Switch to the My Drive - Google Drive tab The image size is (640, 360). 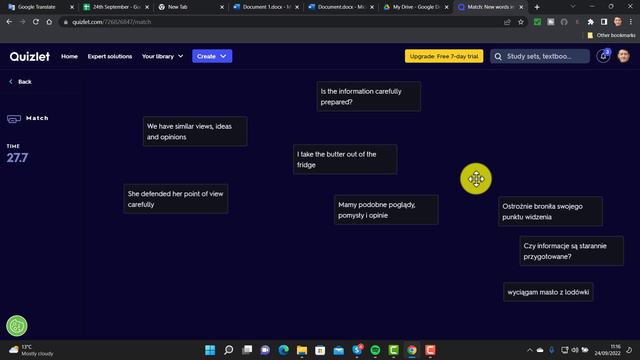click(416, 7)
